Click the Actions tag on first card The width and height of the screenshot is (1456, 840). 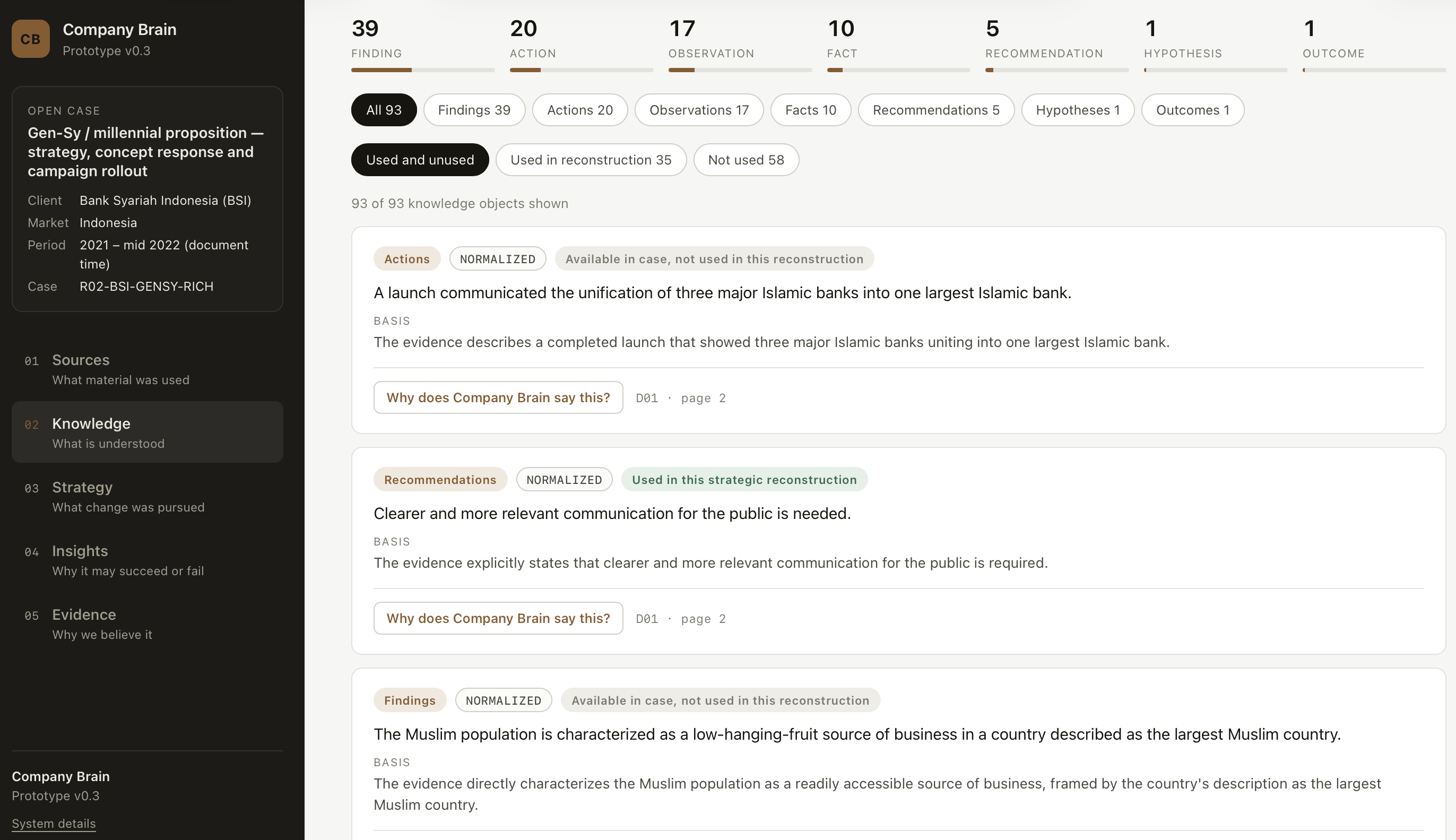406,259
